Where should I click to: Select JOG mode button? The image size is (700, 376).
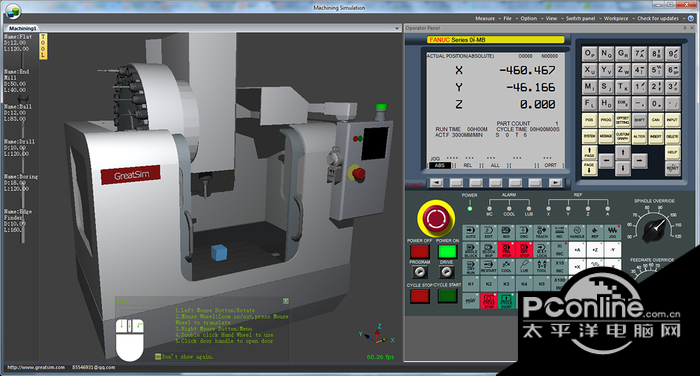point(612,232)
